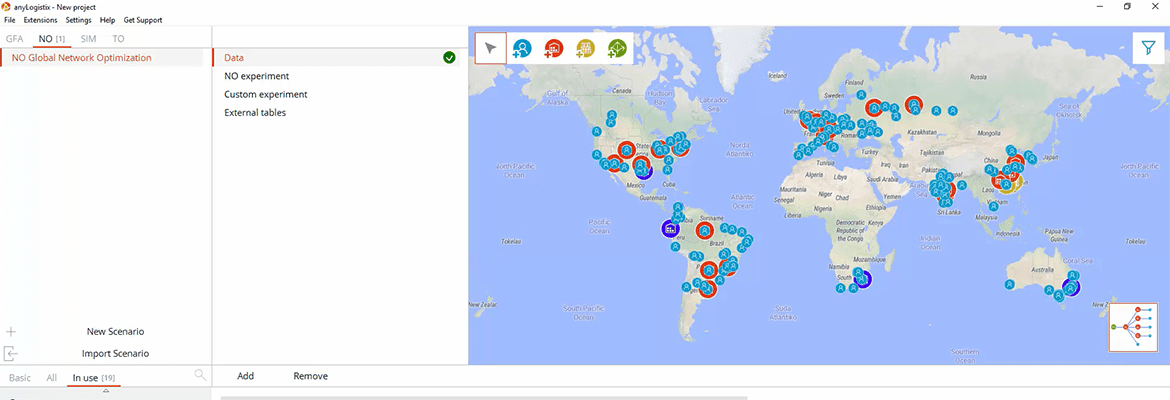The width and height of the screenshot is (1170, 400).
Task: Select NO experiment in the list
Action: point(256,76)
